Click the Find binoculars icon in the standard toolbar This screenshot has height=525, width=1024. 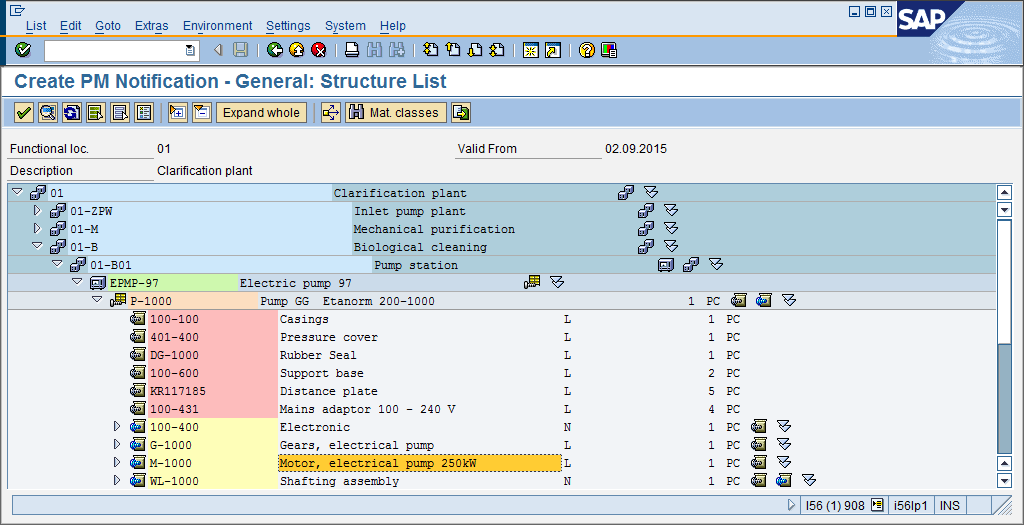pyautogui.click(x=374, y=50)
